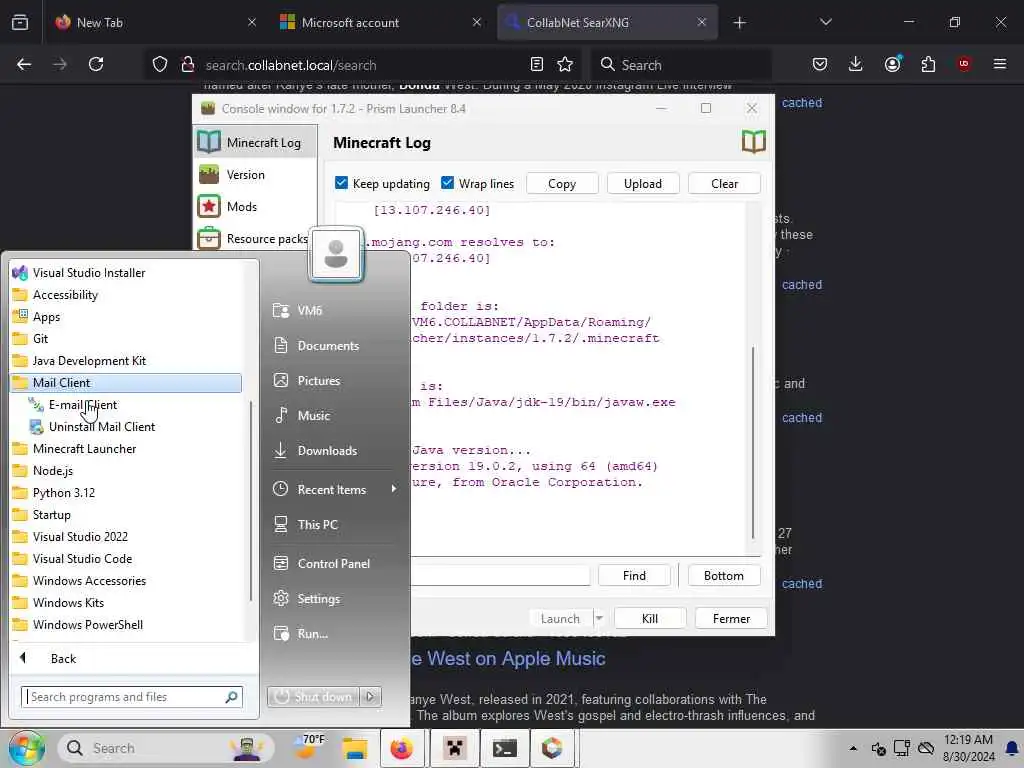
Task: Show hidden system tray icons
Action: coord(853,748)
